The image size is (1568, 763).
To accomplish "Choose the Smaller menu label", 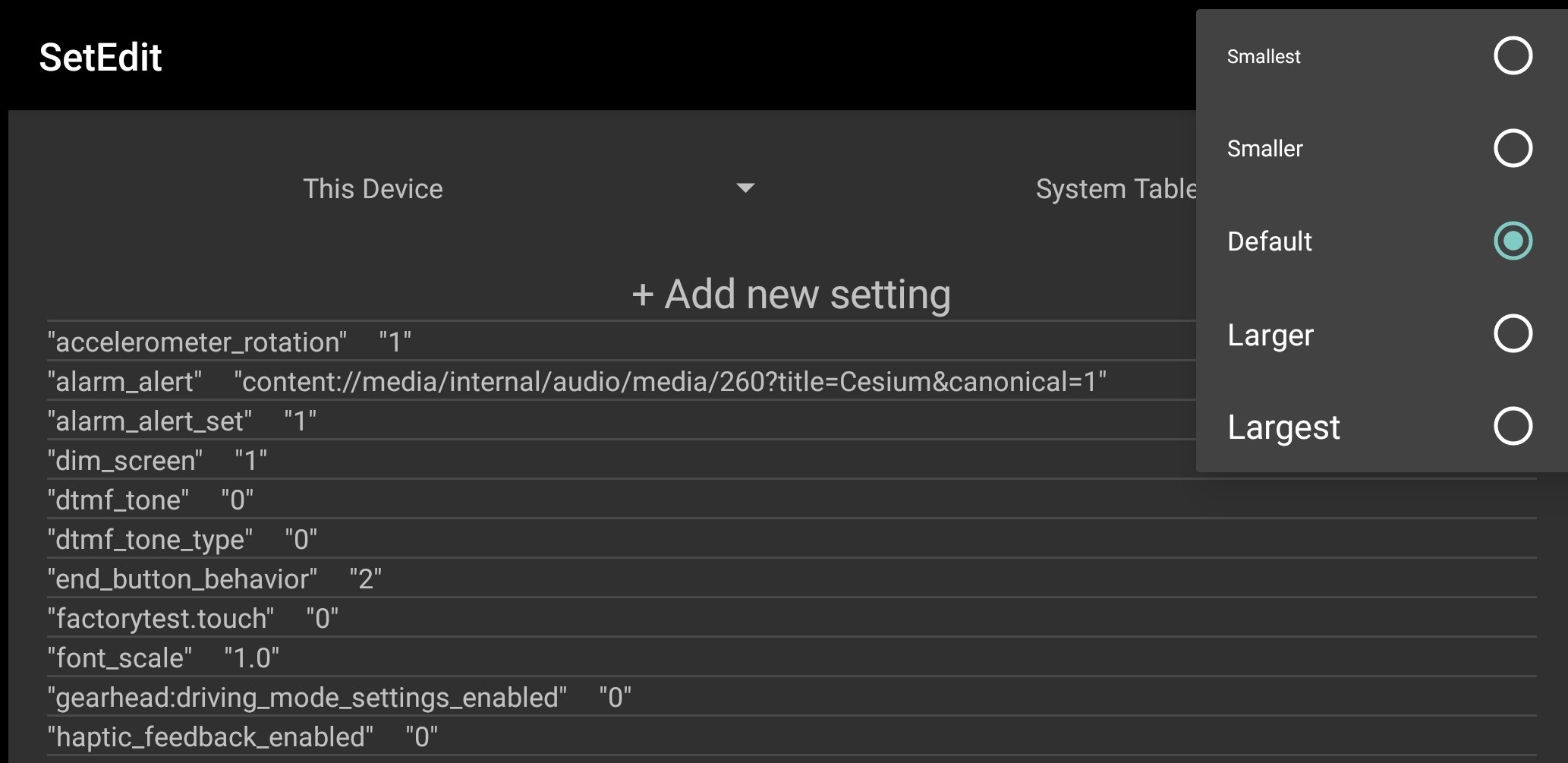I will coord(1265,149).
